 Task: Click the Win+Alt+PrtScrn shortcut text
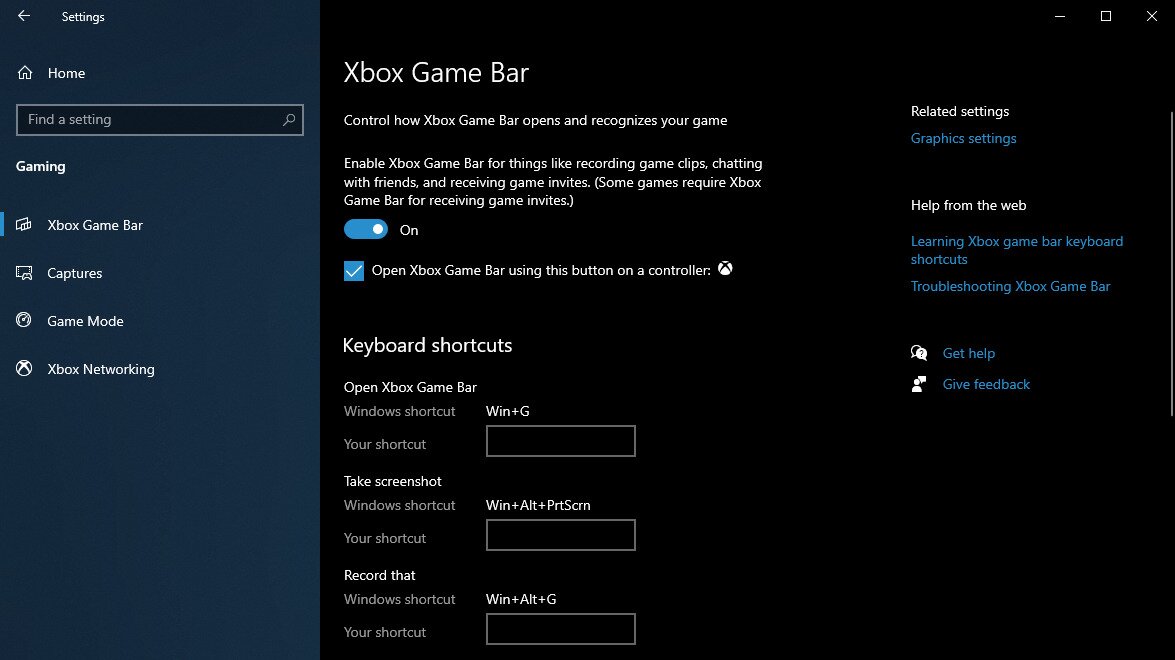538,506
